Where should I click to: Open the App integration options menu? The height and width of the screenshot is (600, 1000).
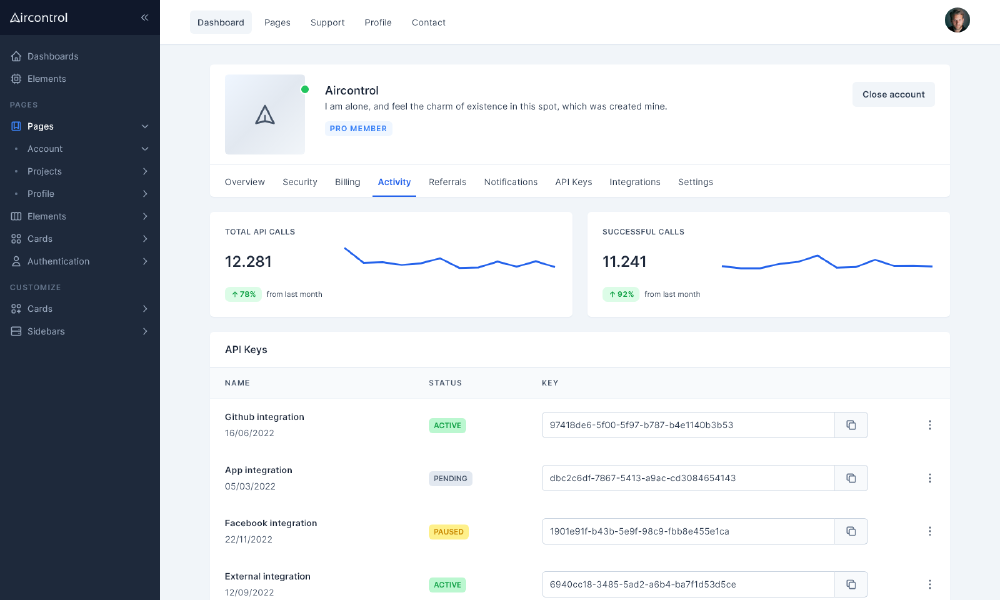pos(929,478)
